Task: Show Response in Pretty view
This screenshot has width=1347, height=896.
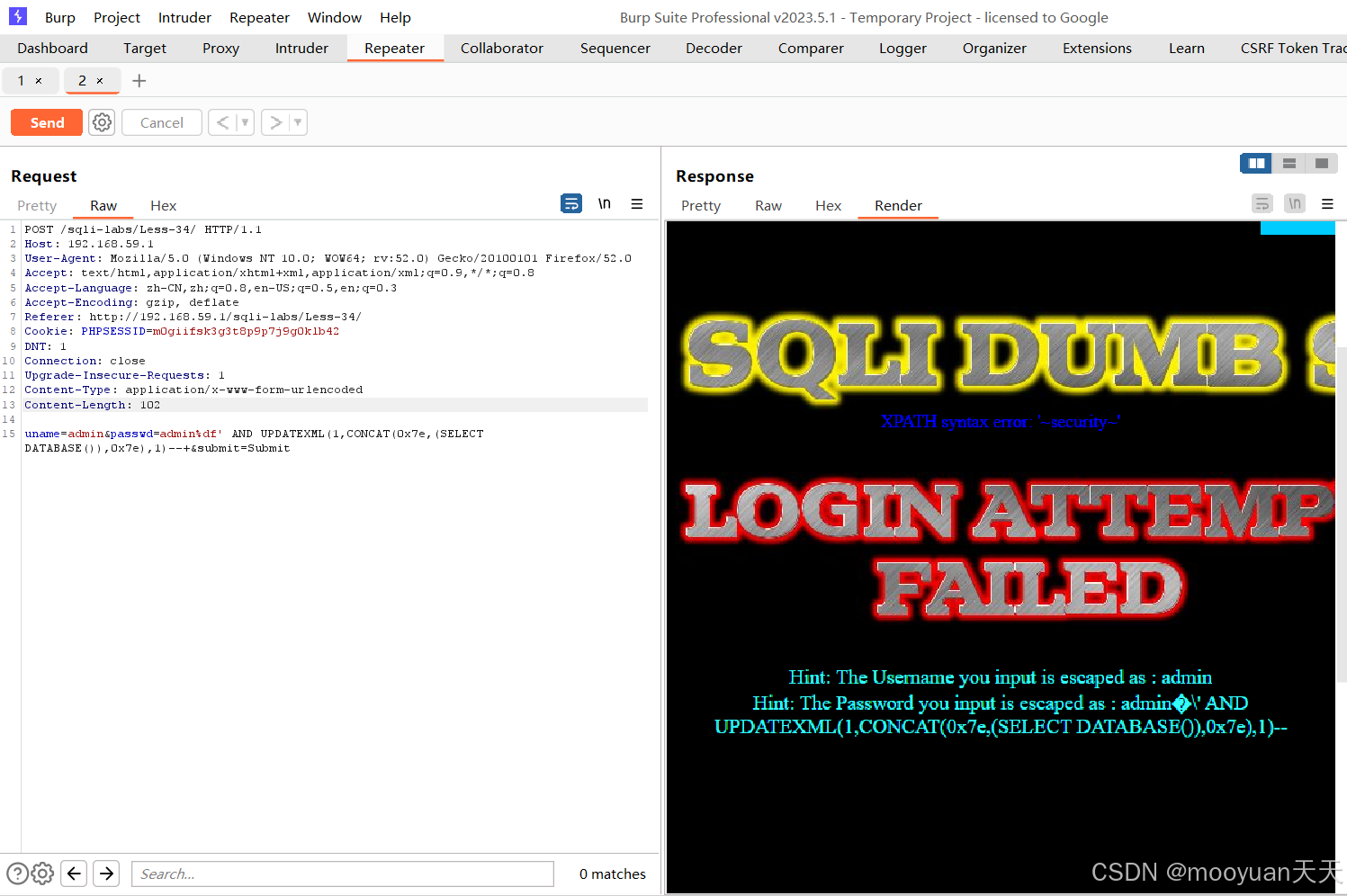Action: pyautogui.click(x=701, y=206)
